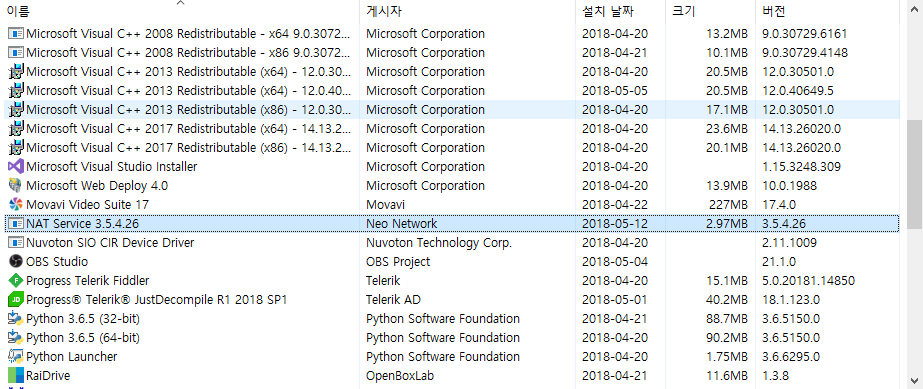The image size is (923, 389).
Task: Click the Neo Network publisher cell
Action: pyautogui.click(x=401, y=224)
